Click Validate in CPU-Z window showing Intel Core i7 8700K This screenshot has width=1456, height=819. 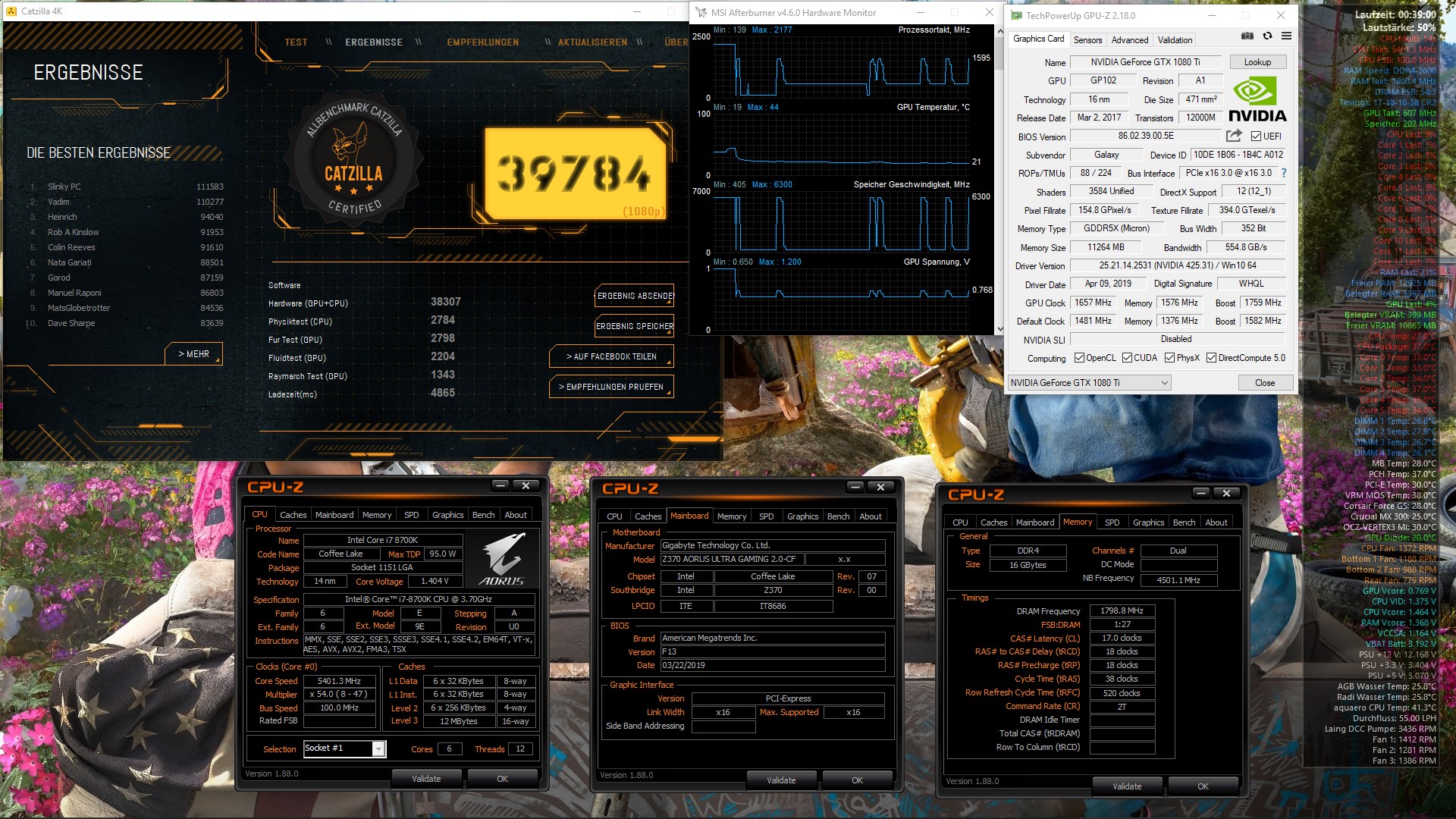click(x=426, y=779)
